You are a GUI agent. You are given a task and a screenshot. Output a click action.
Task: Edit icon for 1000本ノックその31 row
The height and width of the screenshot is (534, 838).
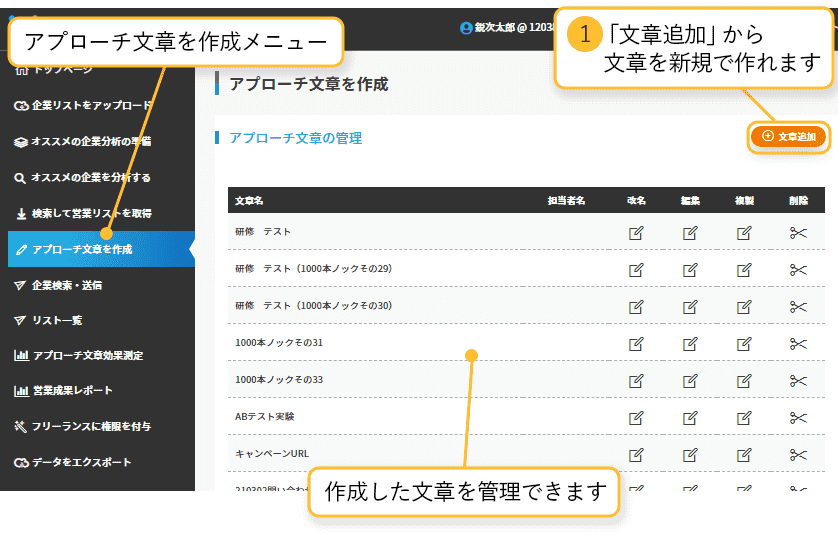[x=690, y=344]
